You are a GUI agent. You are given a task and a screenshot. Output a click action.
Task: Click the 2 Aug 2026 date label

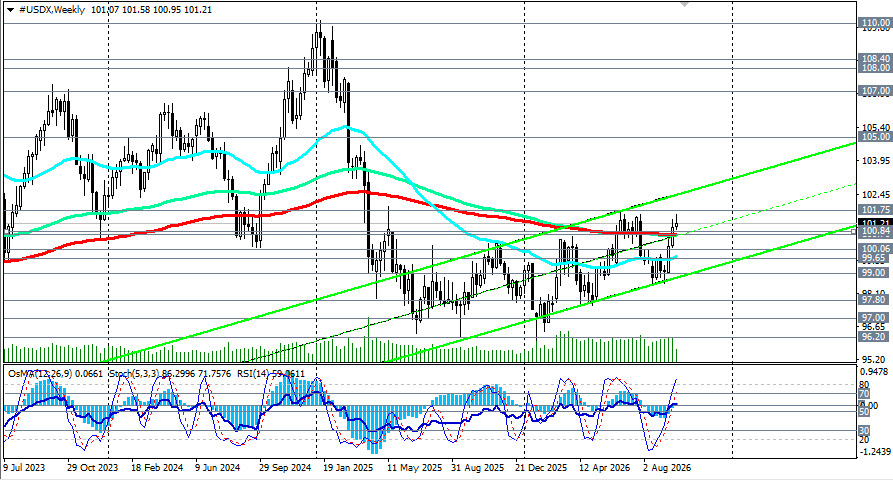pyautogui.click(x=667, y=467)
